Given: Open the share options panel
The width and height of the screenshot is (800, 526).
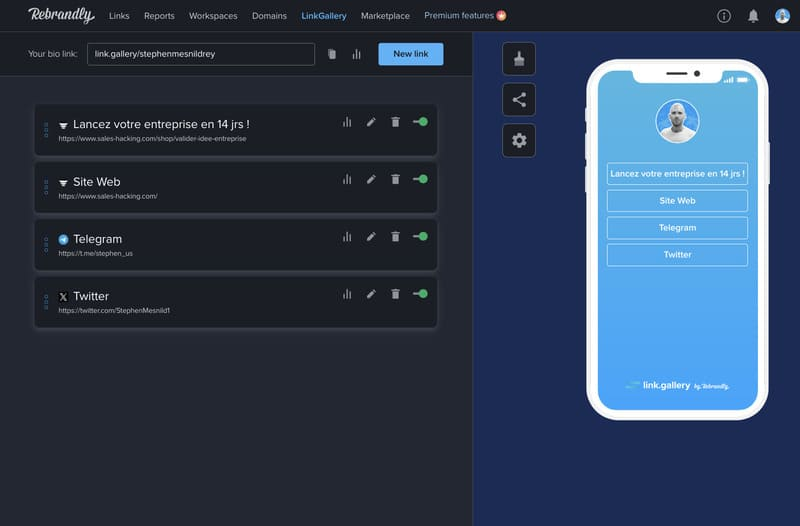Looking at the screenshot, I should click(x=519, y=99).
